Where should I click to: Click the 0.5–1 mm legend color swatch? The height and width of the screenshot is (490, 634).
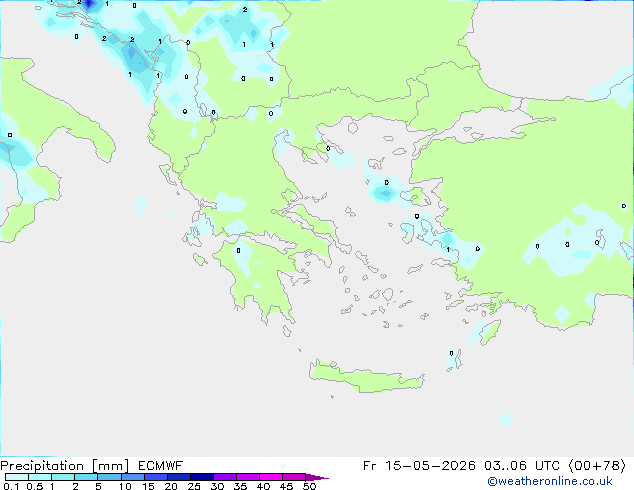click(x=40, y=477)
